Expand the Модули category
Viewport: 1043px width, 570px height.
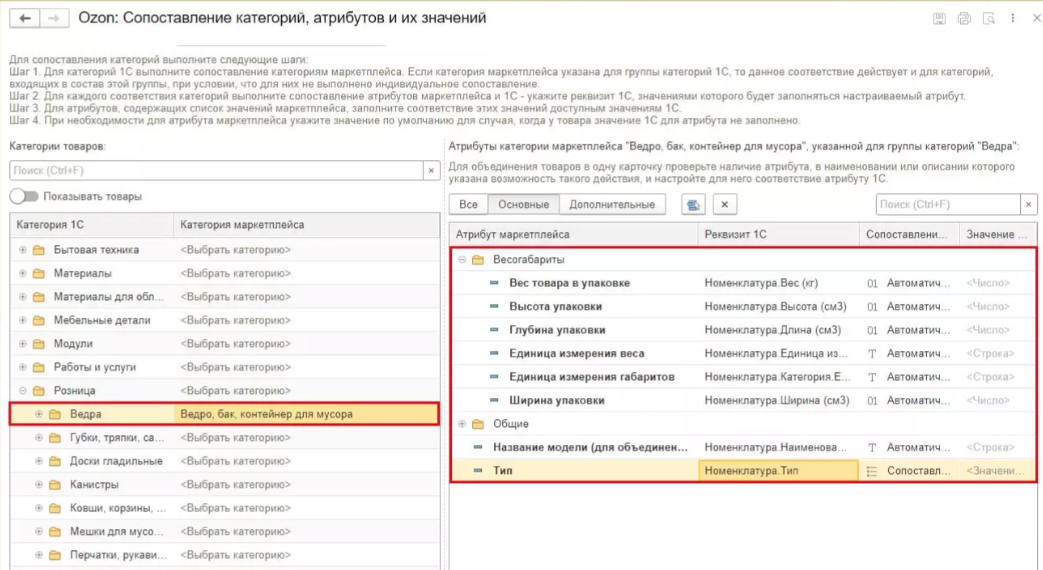tap(23, 344)
